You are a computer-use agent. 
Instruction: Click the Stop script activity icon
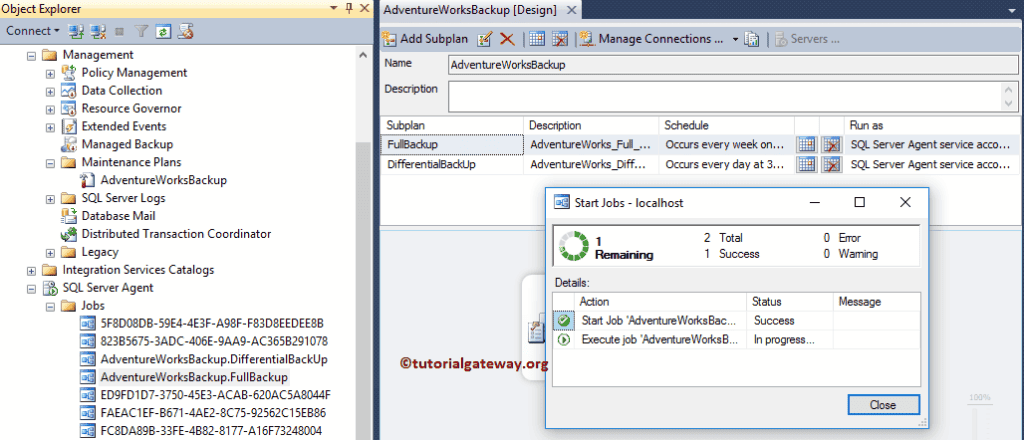pyautogui.click(x=120, y=31)
